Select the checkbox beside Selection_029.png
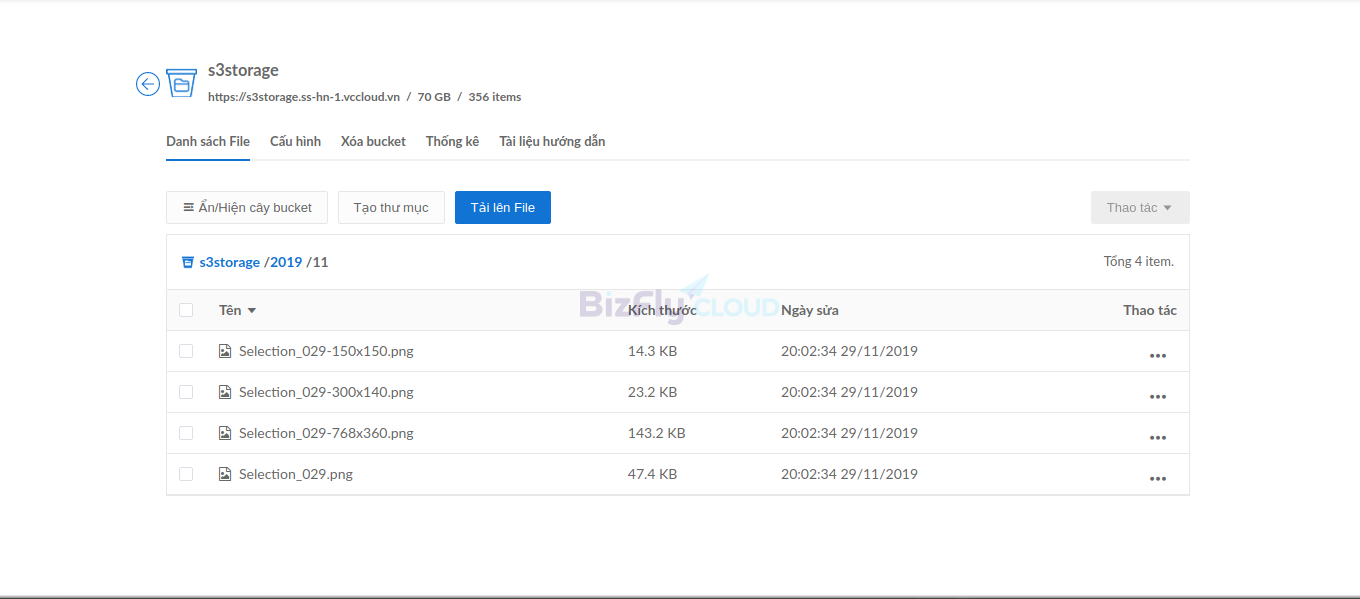The image size is (1360, 599). [186, 474]
